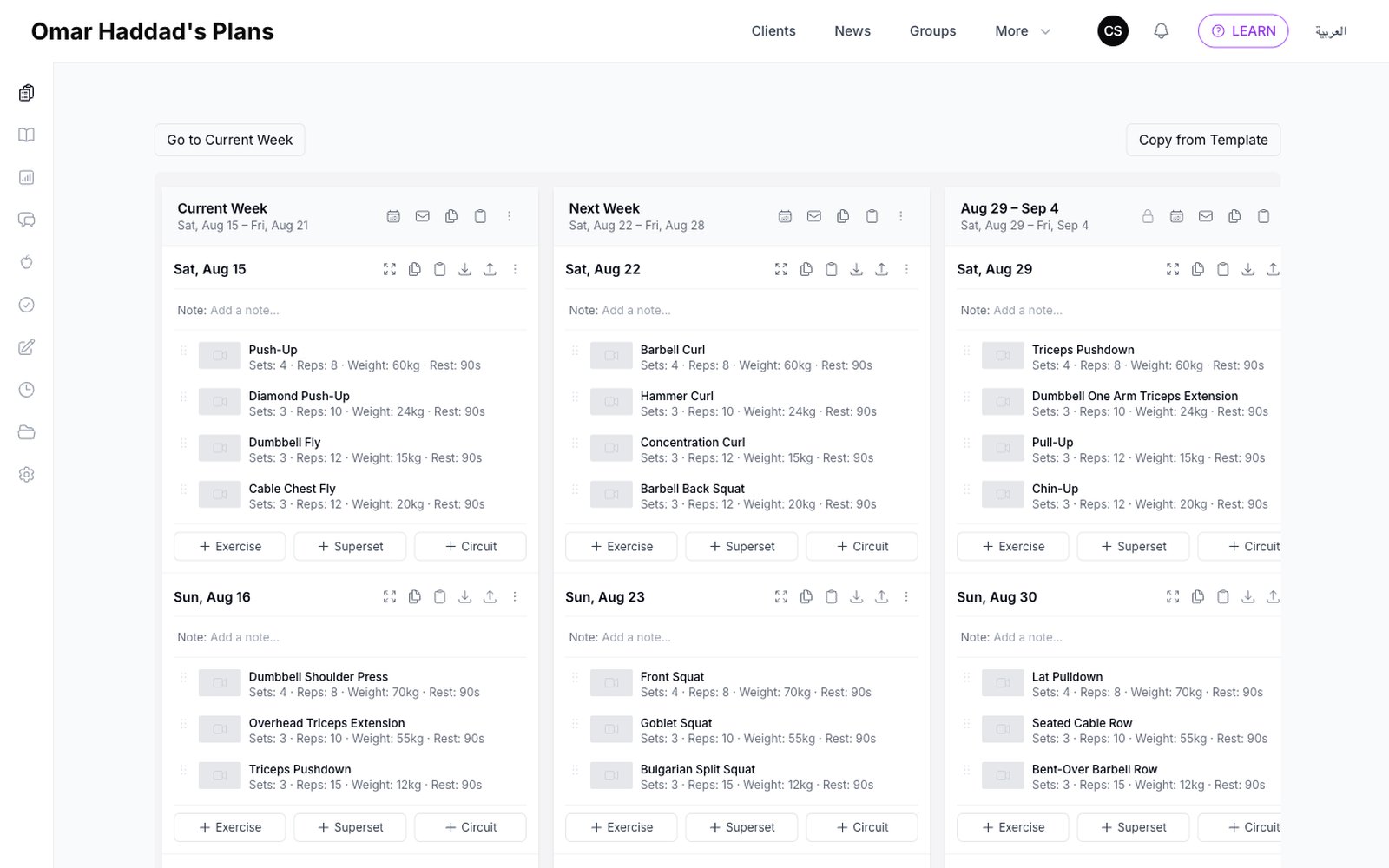
Task: Click the Next Week email envelope icon
Action: point(813,216)
